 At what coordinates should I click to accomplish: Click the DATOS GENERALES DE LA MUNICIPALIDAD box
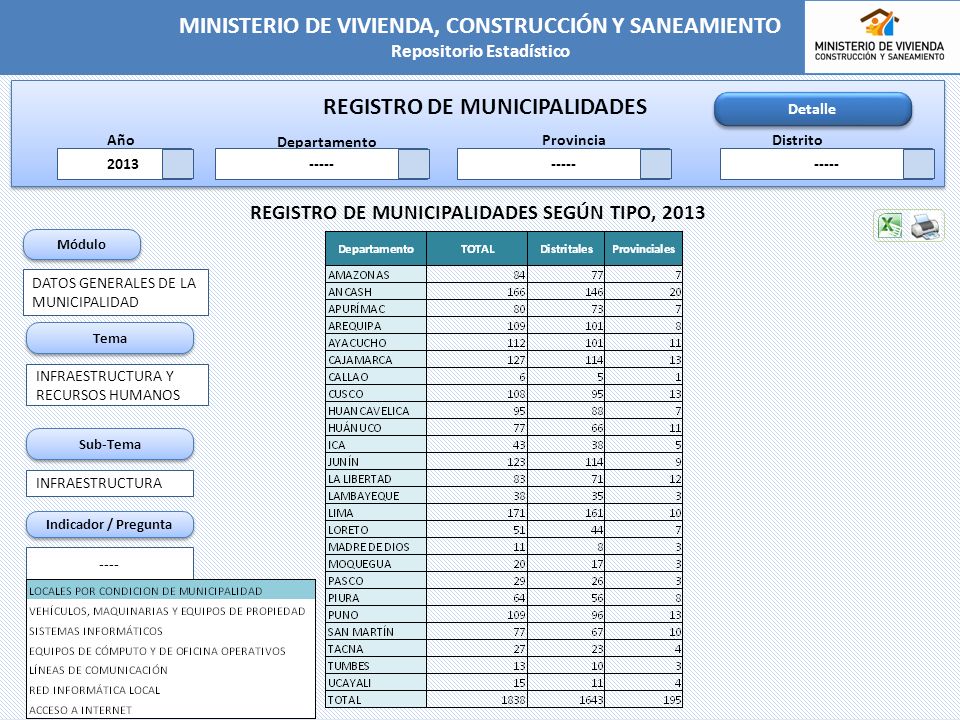(116, 293)
